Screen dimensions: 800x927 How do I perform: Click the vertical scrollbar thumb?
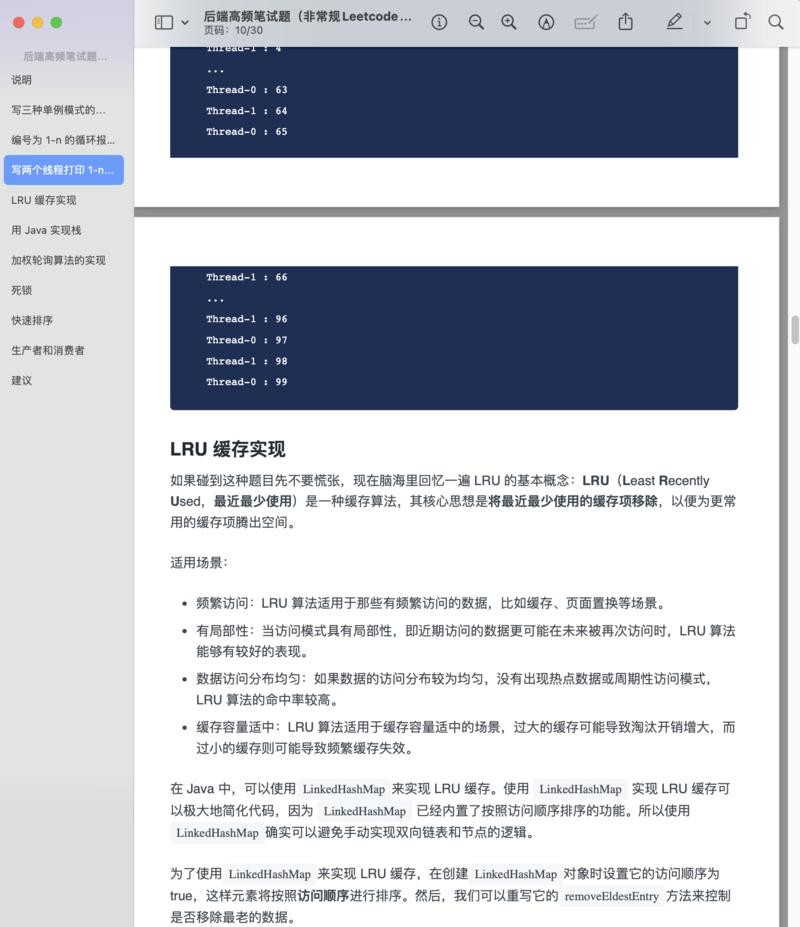(x=795, y=329)
